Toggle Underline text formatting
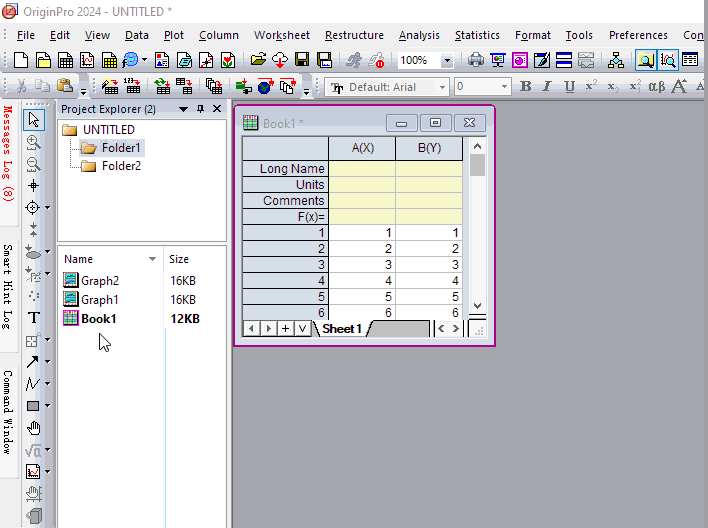The image size is (708, 528). [569, 87]
